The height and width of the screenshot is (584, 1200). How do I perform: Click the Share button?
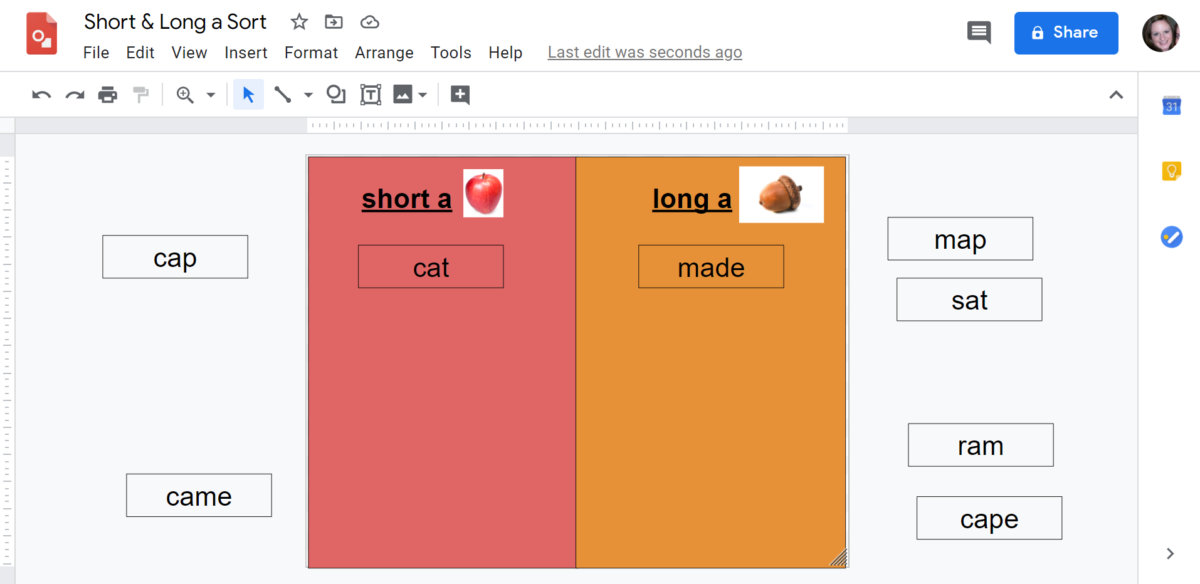(x=1066, y=33)
